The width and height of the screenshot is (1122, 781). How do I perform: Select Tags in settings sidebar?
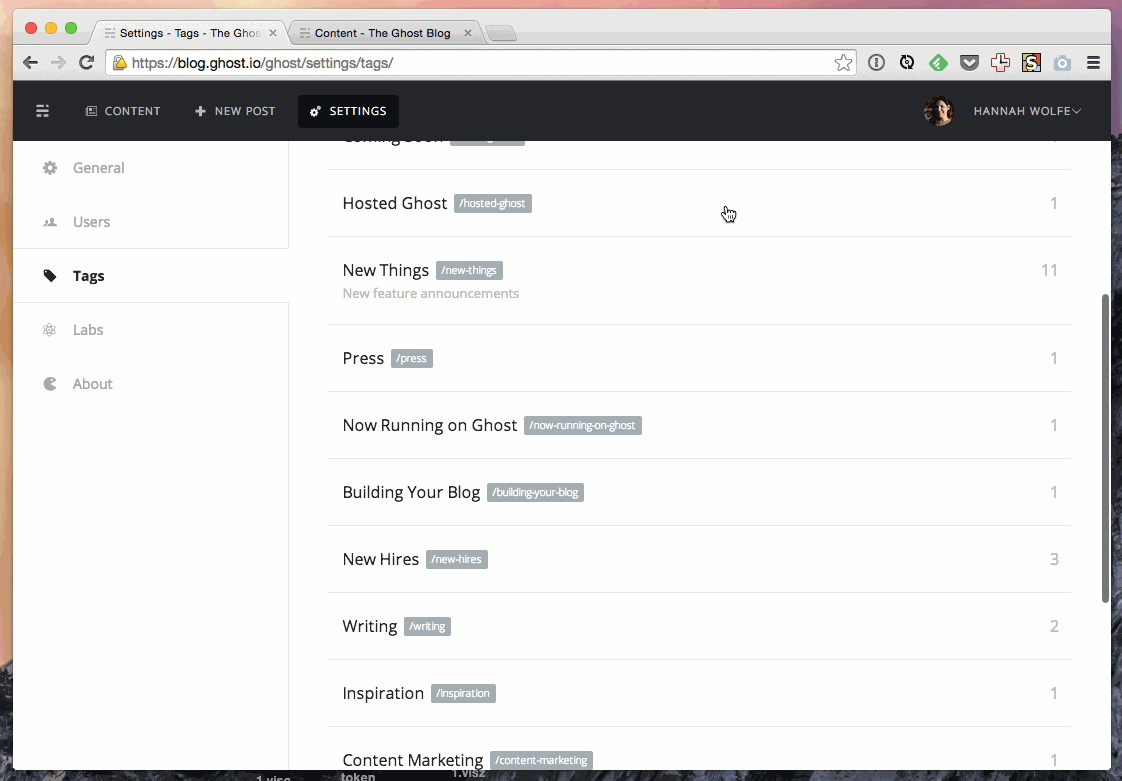[150, 276]
